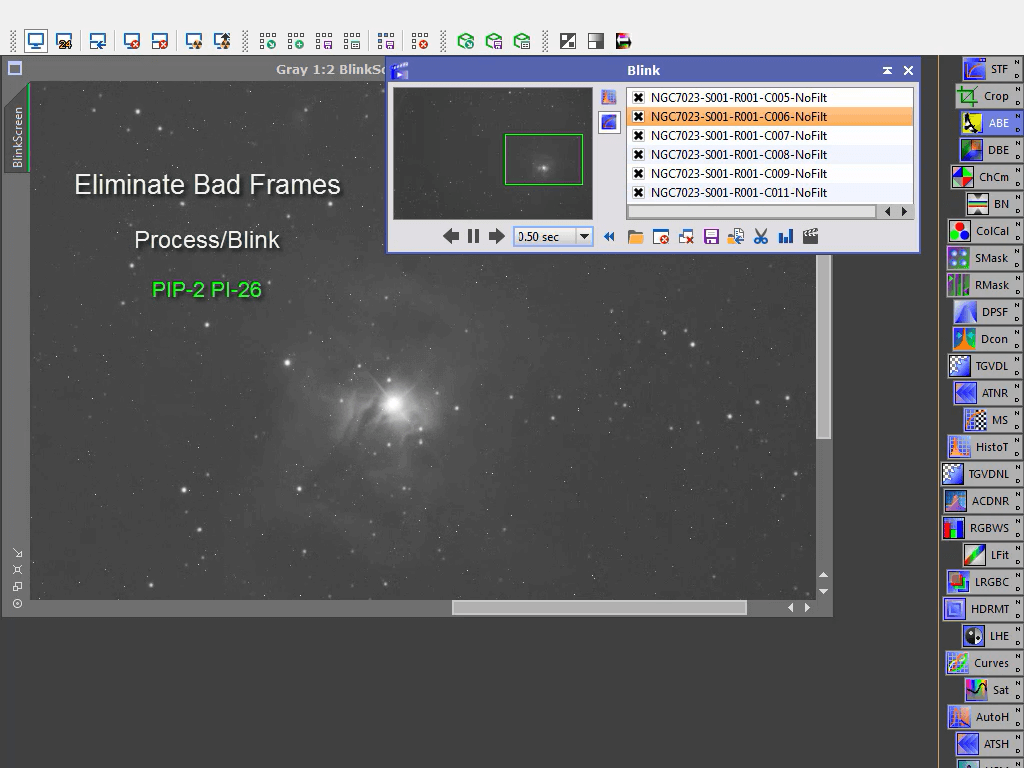Click the Blink statistics bar chart icon

(785, 237)
